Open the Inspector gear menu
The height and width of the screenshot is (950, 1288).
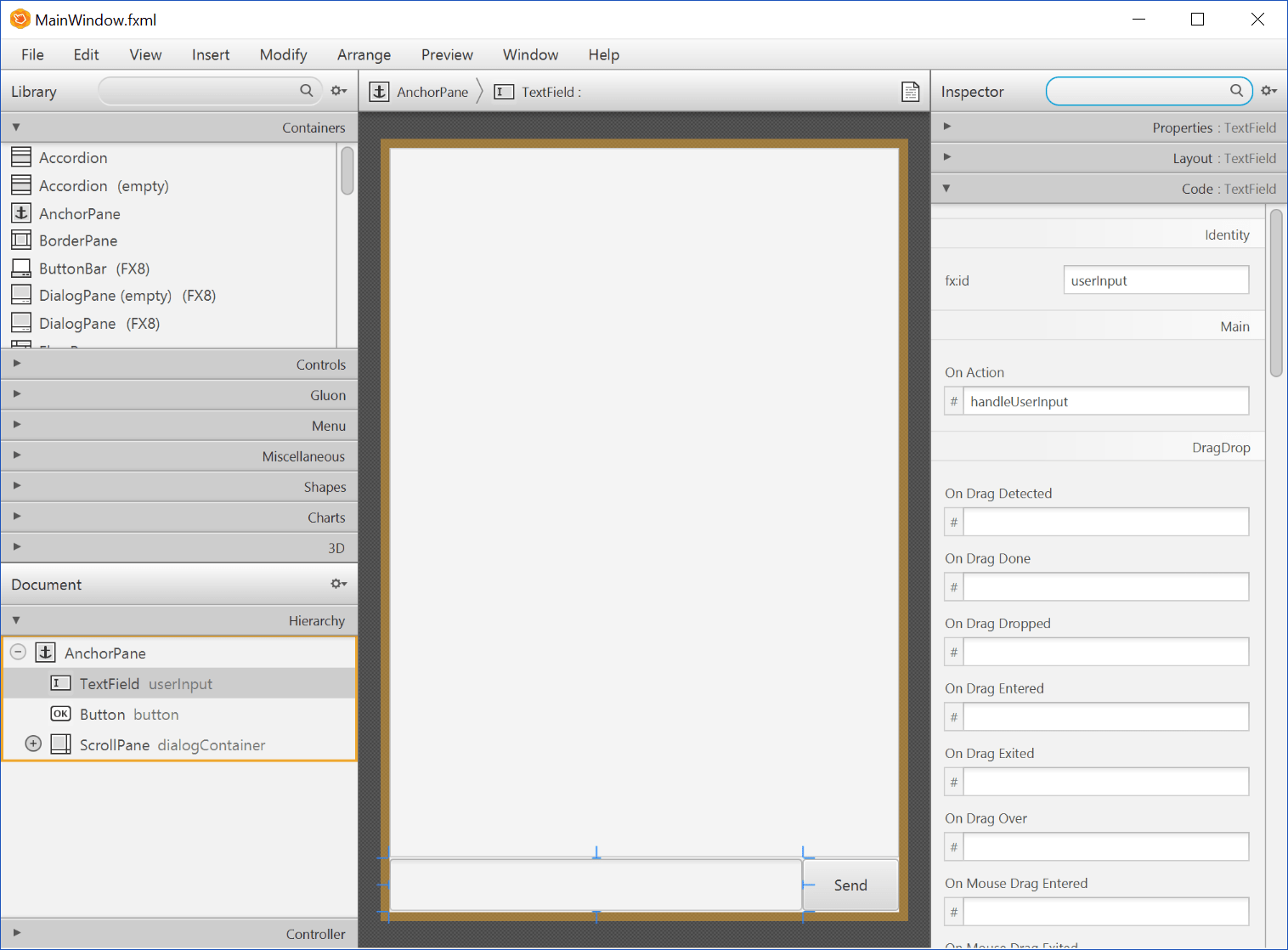coord(1268,90)
